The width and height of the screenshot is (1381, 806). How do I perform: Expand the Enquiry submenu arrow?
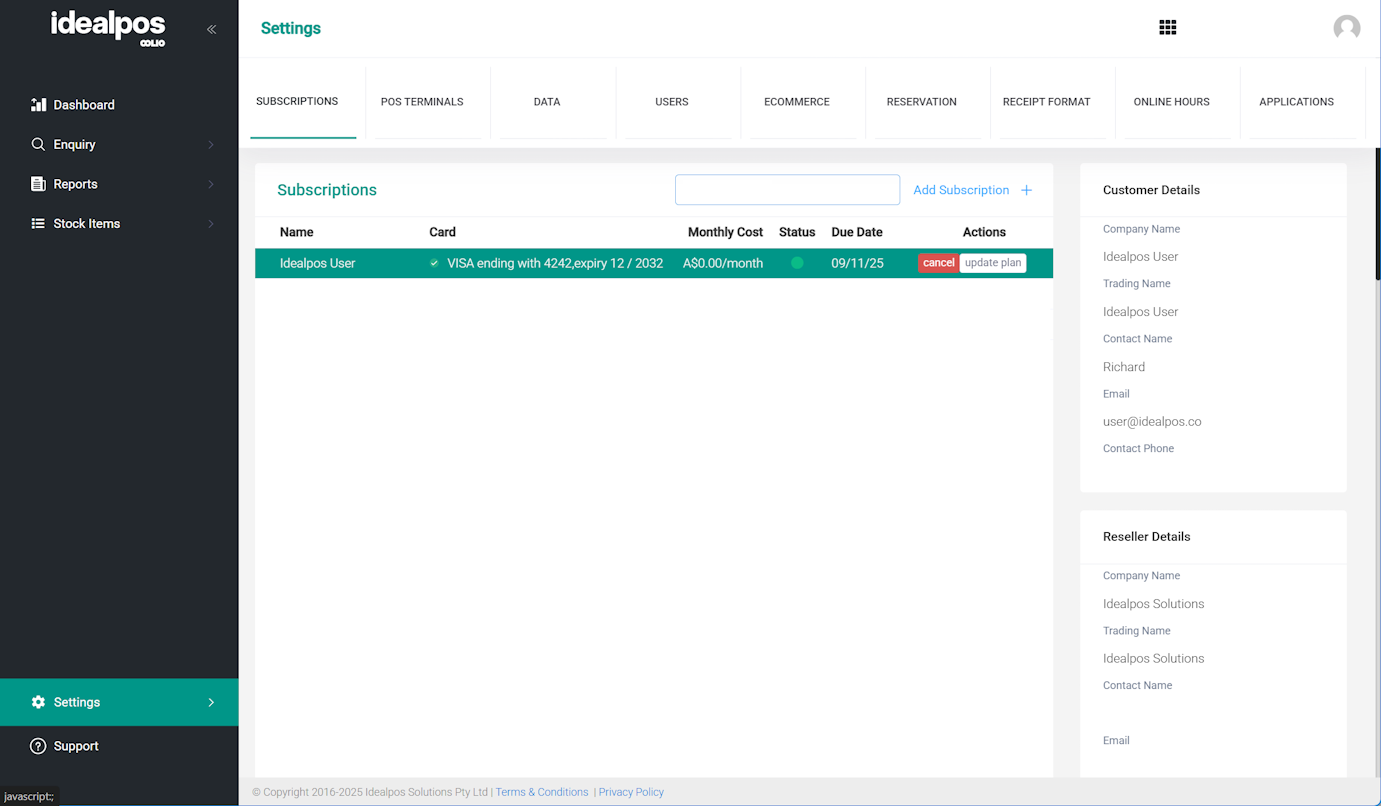[x=211, y=145]
